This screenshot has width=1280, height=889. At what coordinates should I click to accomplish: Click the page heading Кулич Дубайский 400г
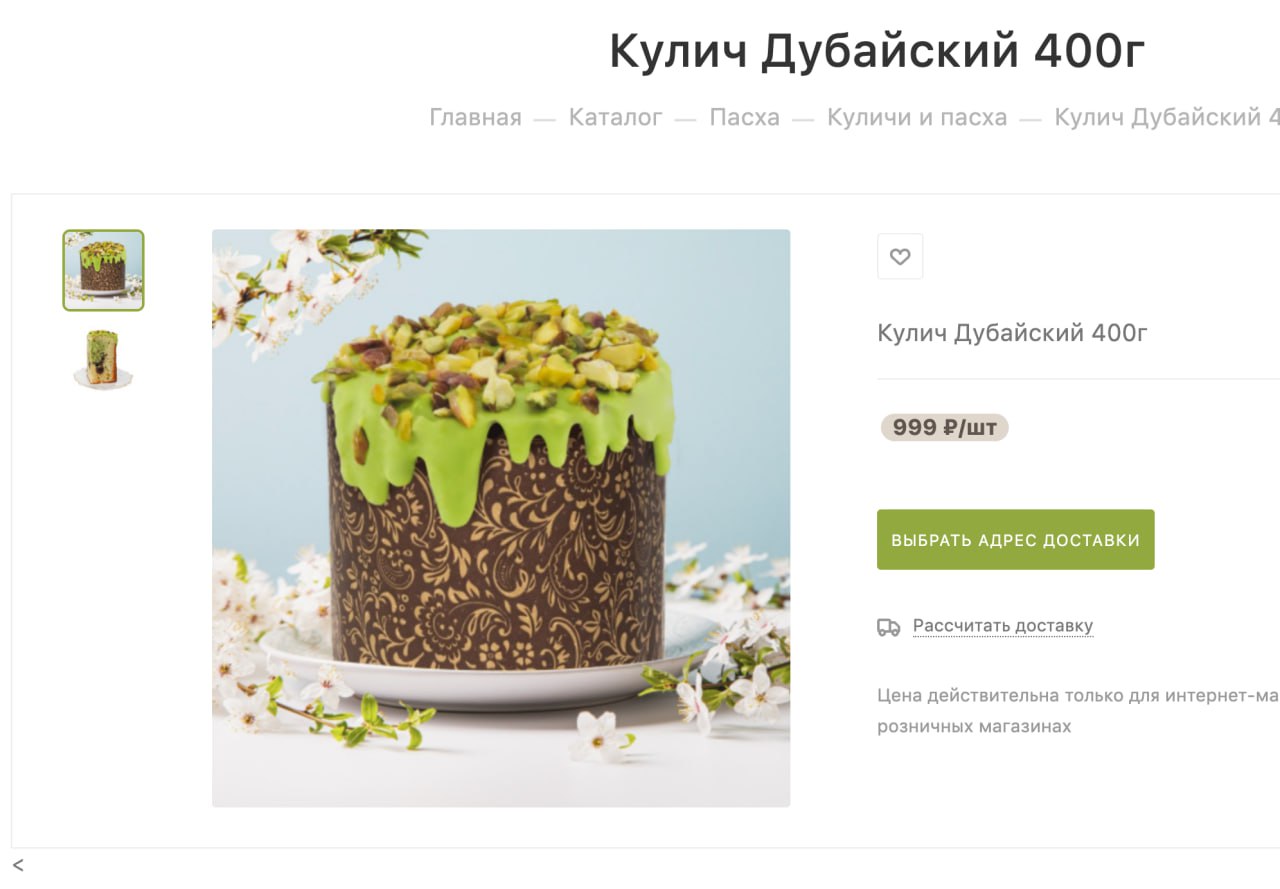[877, 52]
